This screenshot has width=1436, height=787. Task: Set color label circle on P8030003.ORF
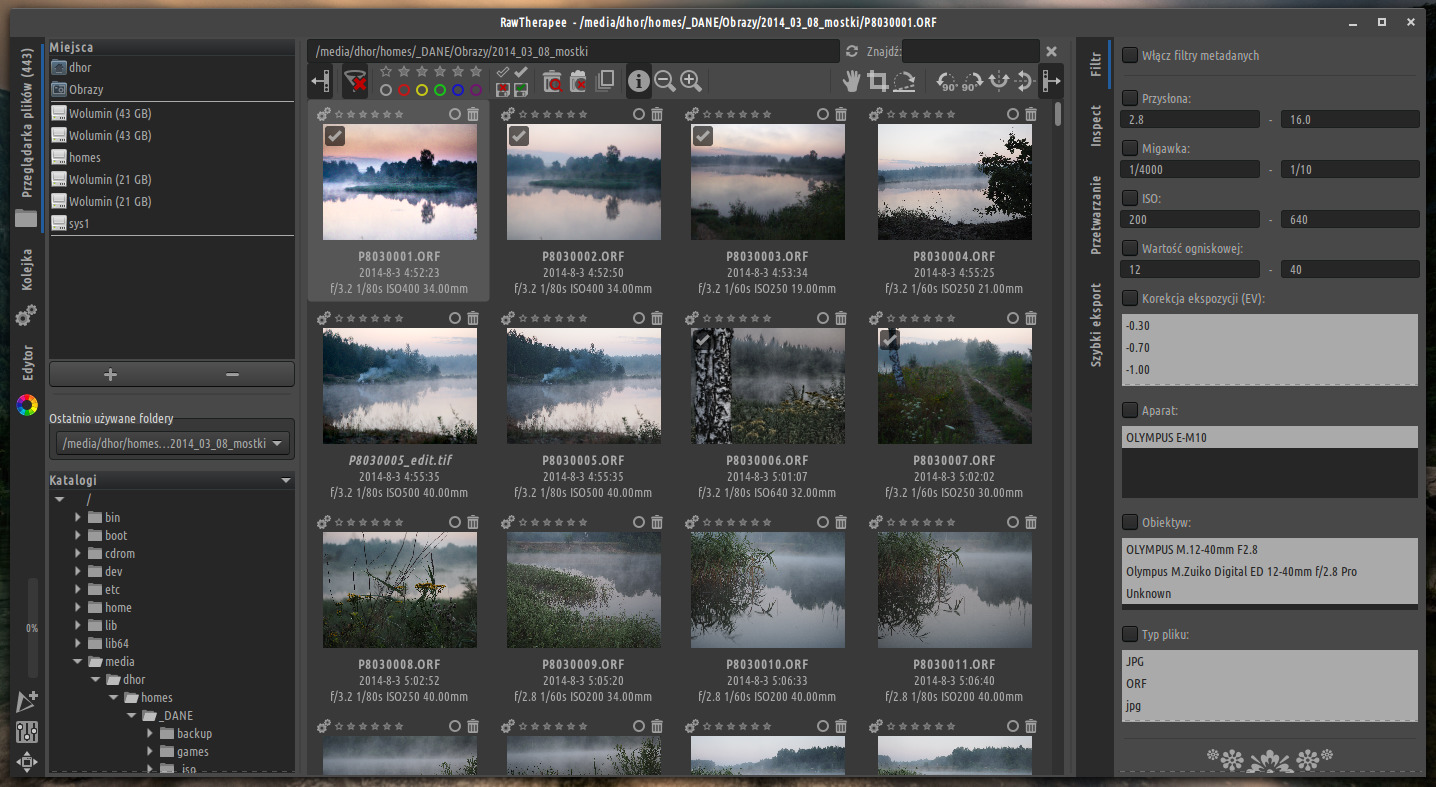tap(823, 114)
